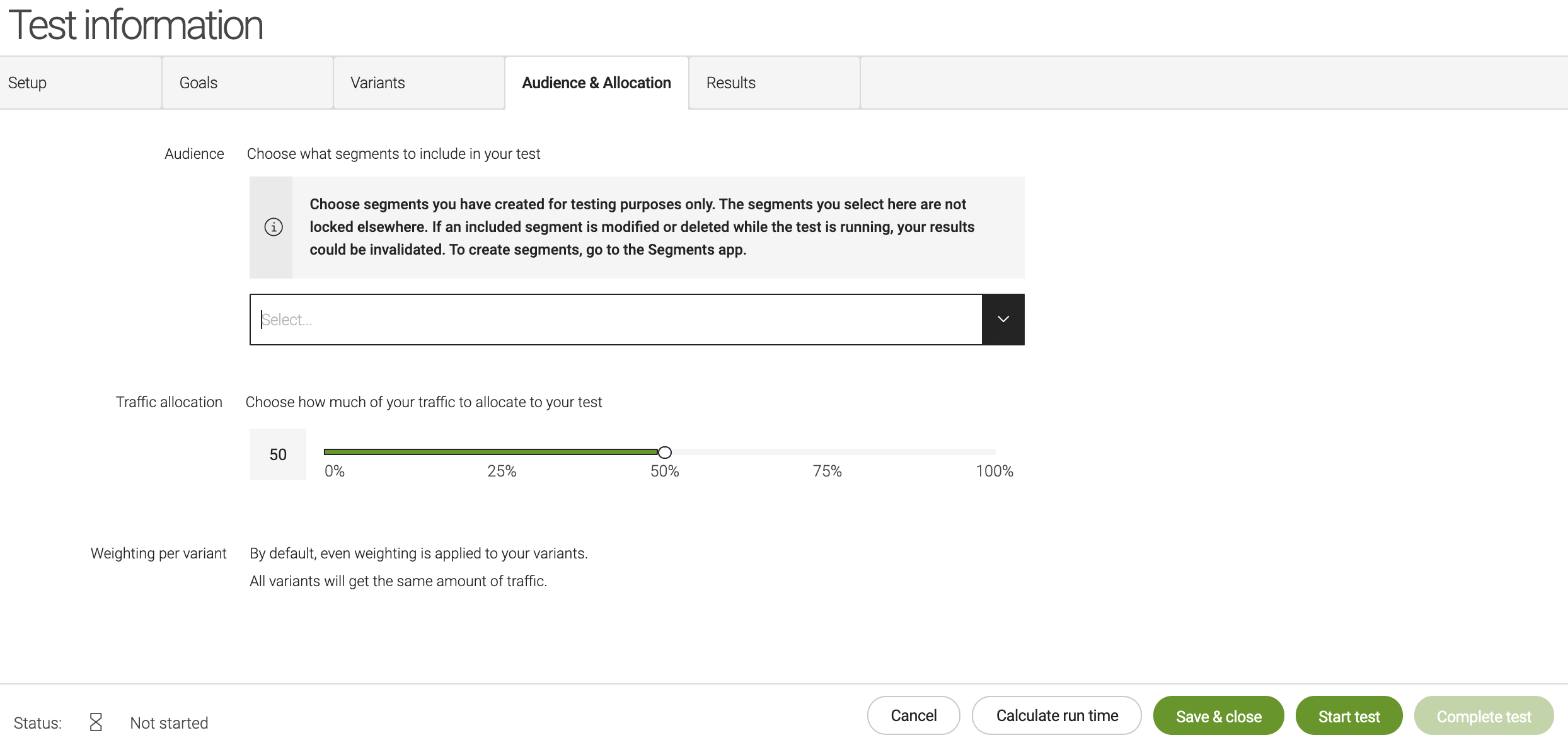Click the Calculate run time button icon

[x=1057, y=715]
